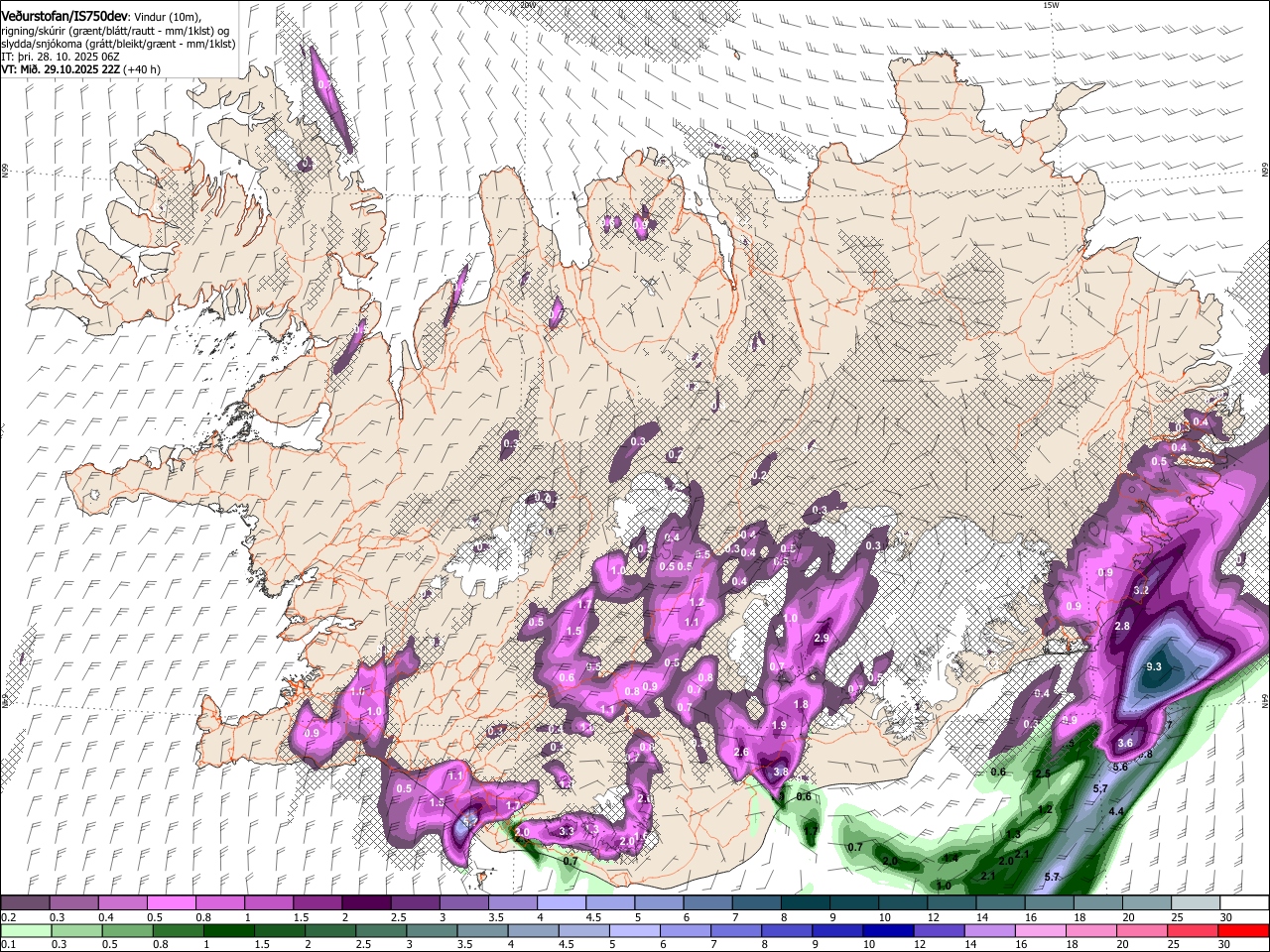Select the rain legend swatch between 5 and 6

[633, 930]
